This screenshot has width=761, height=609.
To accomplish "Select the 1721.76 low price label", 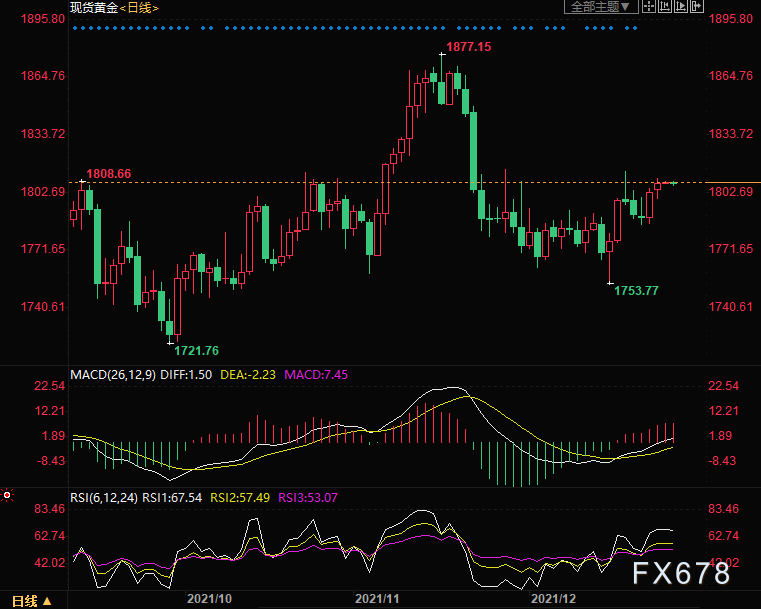I will pos(197,350).
